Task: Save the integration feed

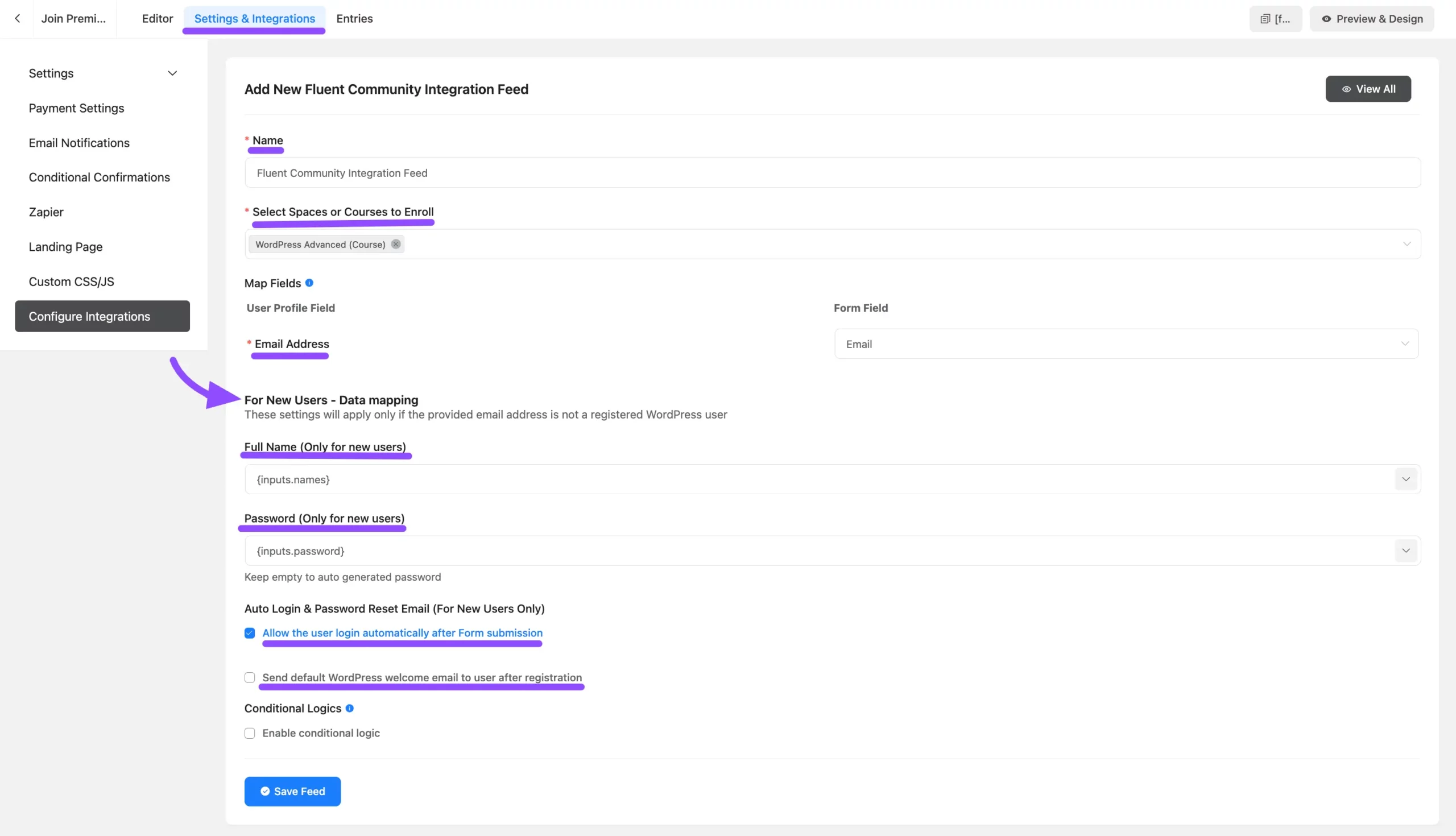Action: click(x=292, y=791)
